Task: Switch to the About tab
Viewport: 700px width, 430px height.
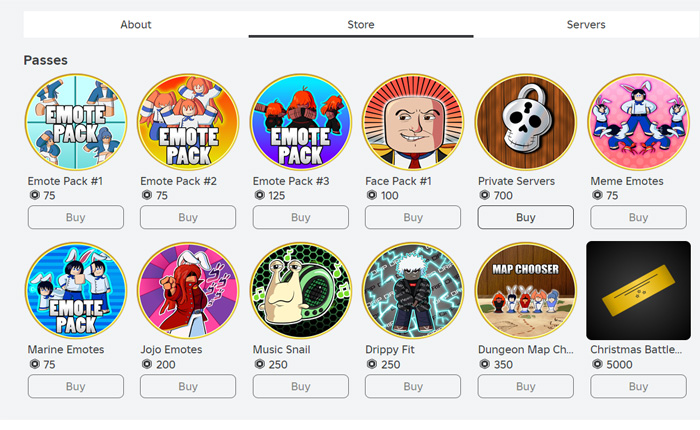Action: [136, 24]
